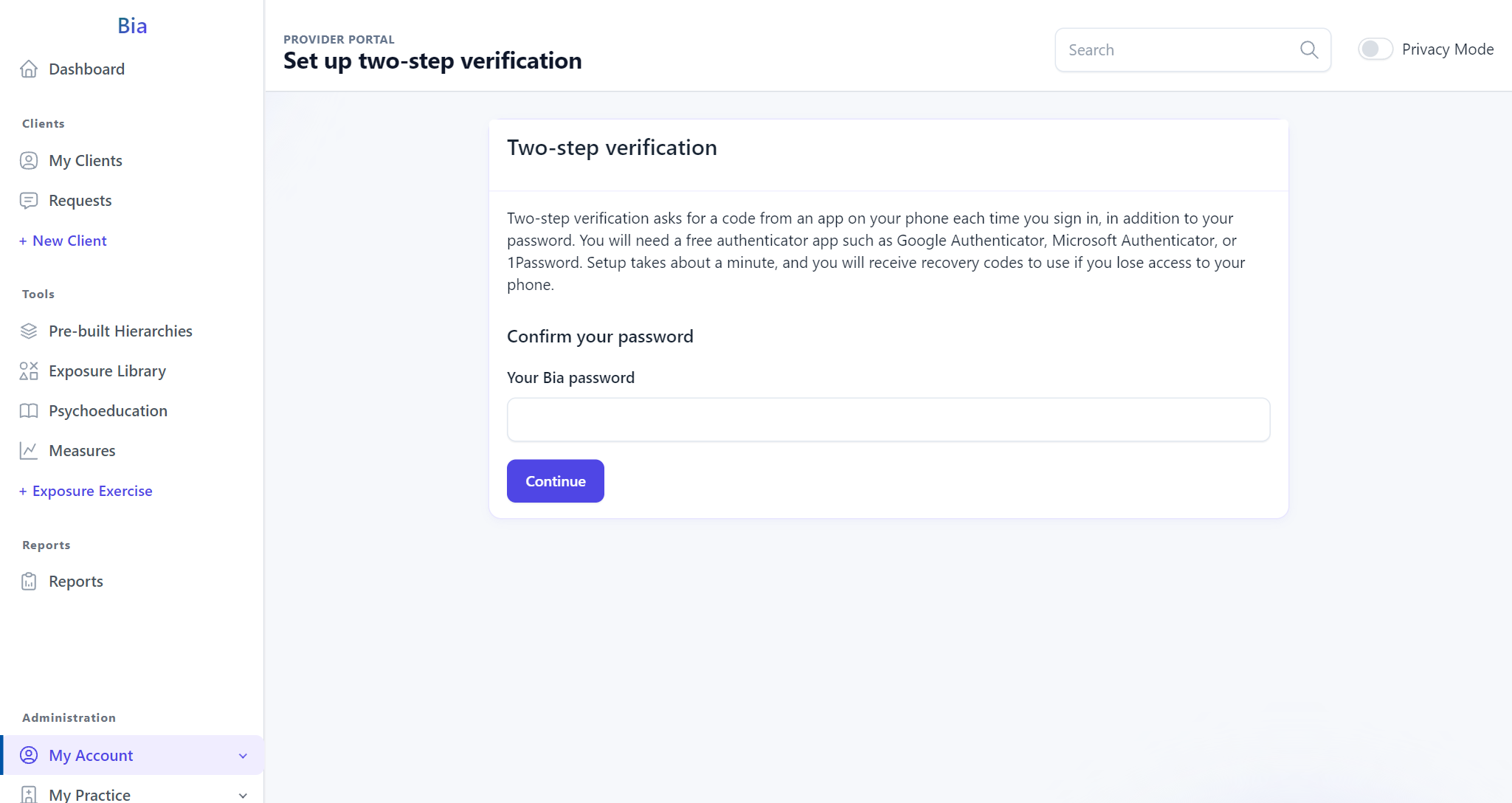This screenshot has width=1512, height=803.
Task: Click the Reports clipboard icon
Action: point(29,581)
